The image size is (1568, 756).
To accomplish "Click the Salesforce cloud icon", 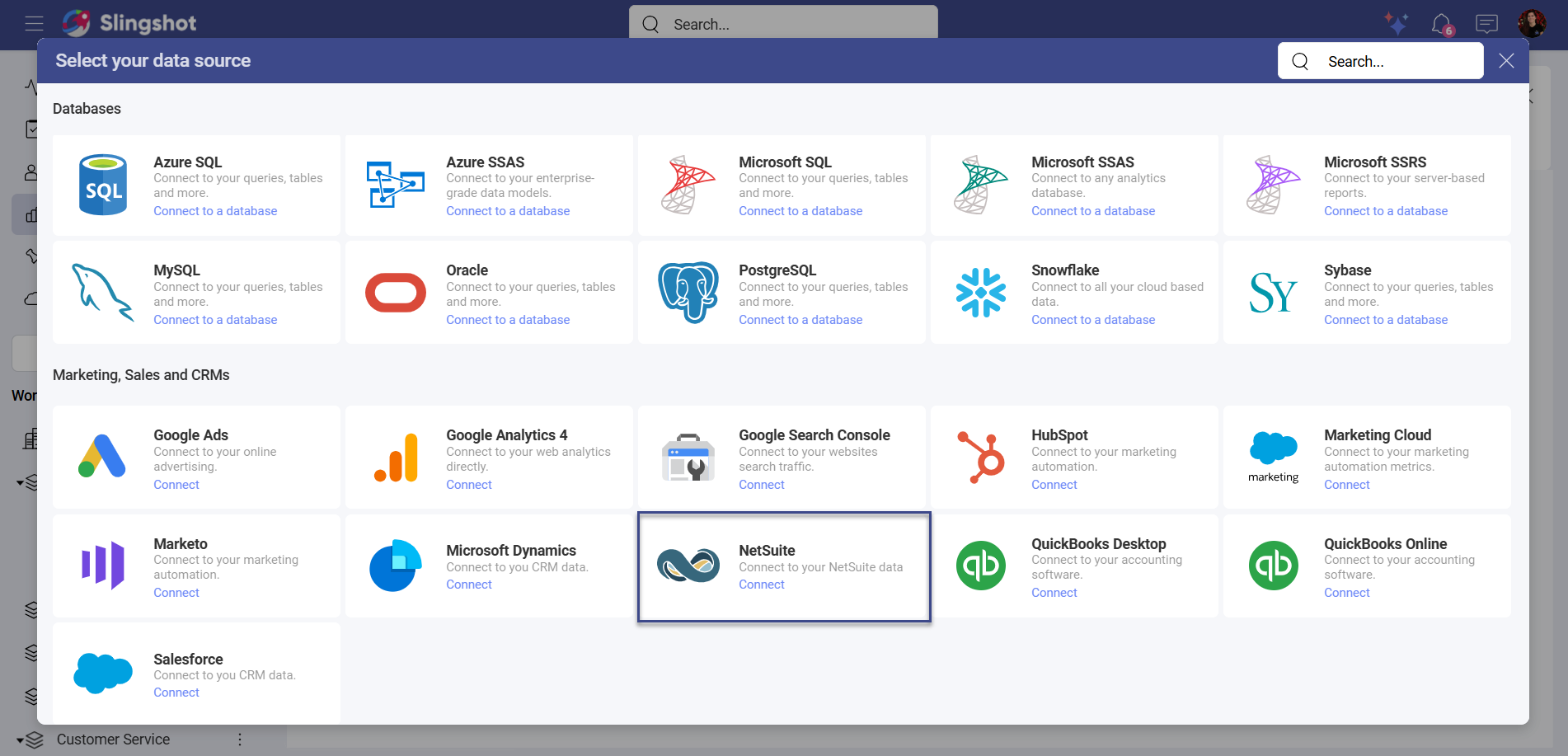I will pyautogui.click(x=102, y=673).
